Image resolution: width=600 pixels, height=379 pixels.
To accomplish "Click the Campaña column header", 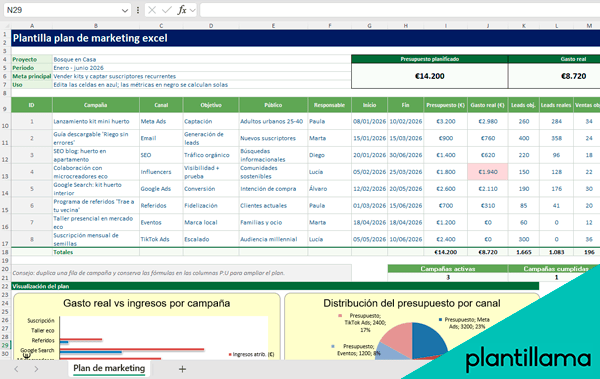I will coord(96,105).
